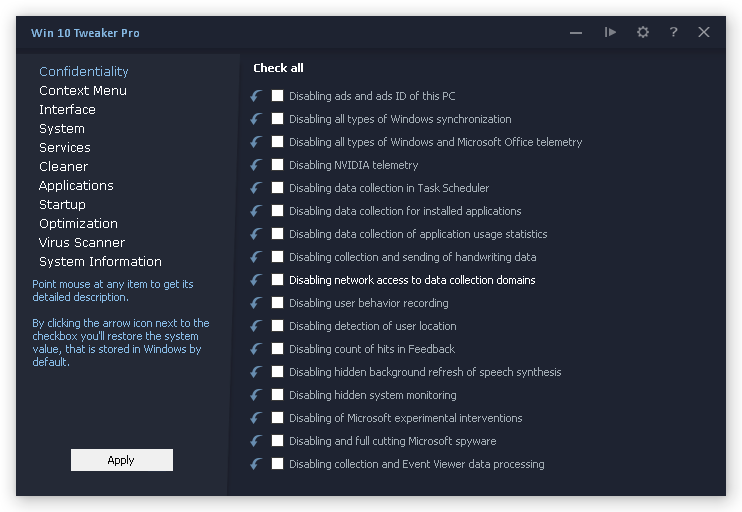The image size is (742, 512).
Task: Tick the hidden system monitoring checkbox
Action: 278,395
